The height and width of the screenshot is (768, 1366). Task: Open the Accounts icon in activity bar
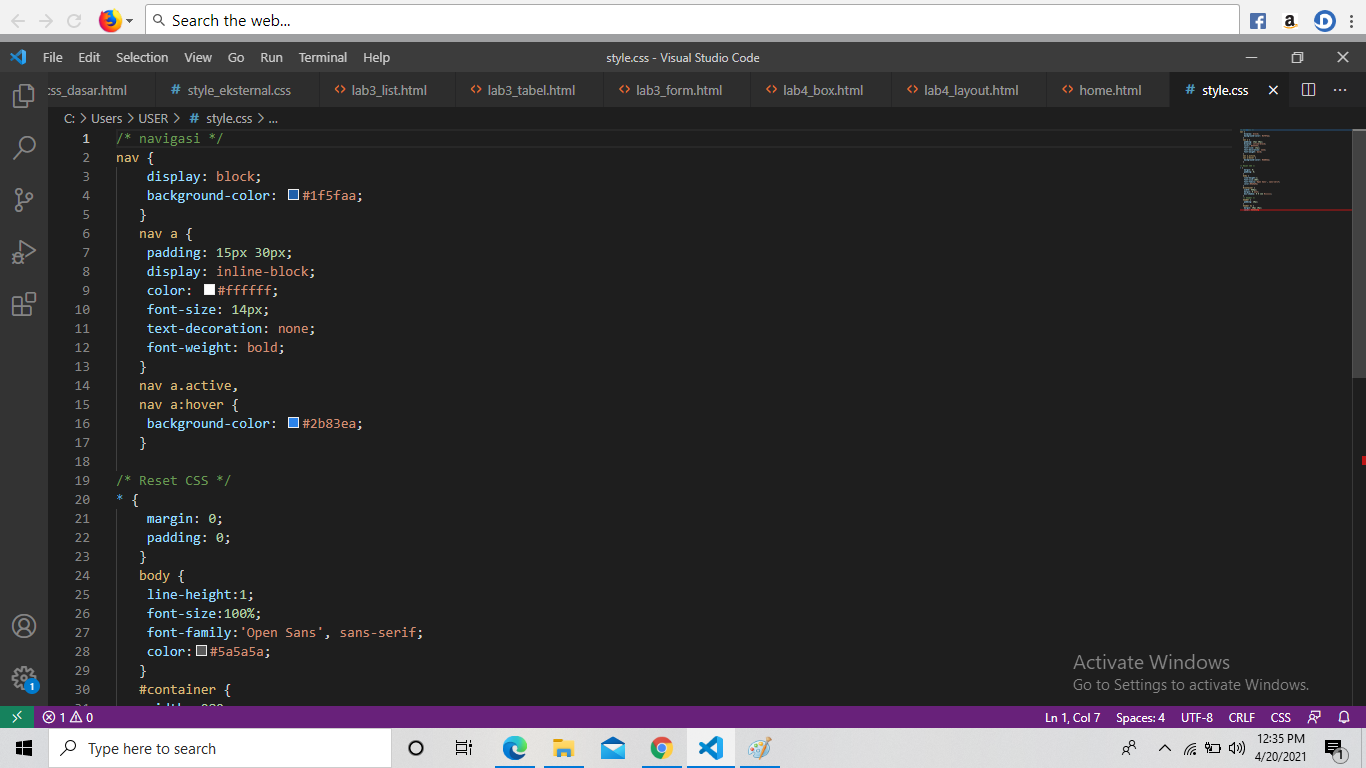coord(24,626)
